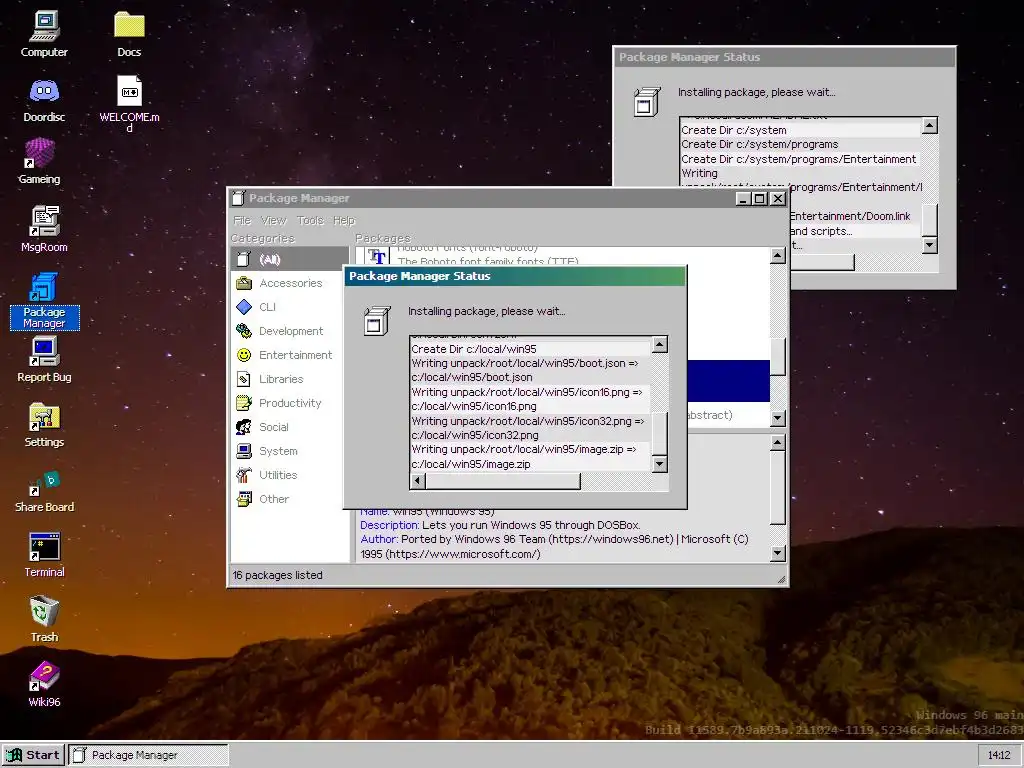Select the Utilities category label
The height and width of the screenshot is (768, 1024).
pyautogui.click(x=278, y=475)
